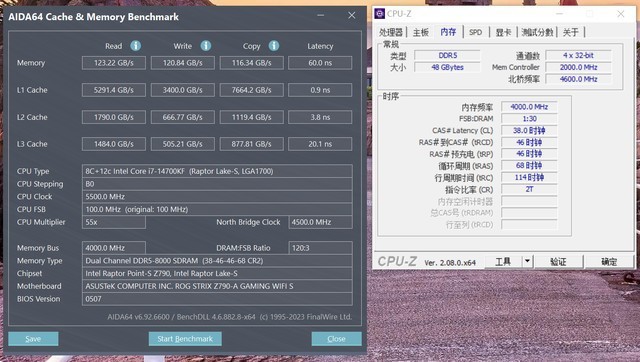Select the 内存 tab in CPU-Z
Image resolution: width=640 pixels, height=362 pixels.
tap(448, 32)
